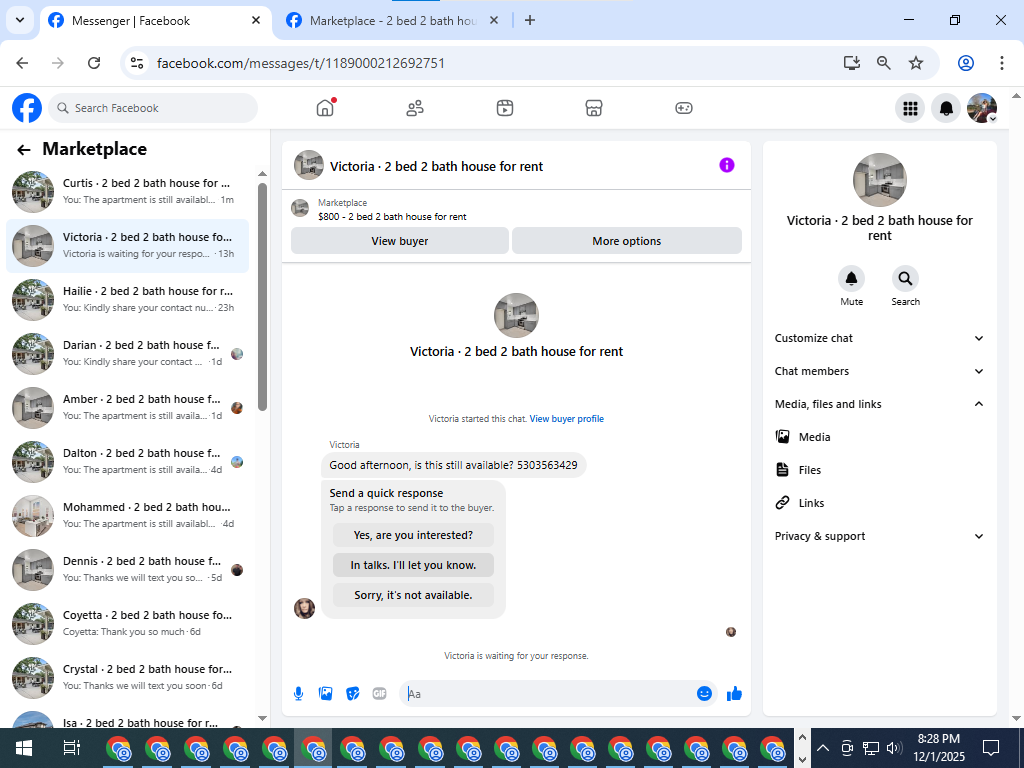This screenshot has height=768, width=1024.
Task: Open the Dennis conversation
Action: pos(127,569)
